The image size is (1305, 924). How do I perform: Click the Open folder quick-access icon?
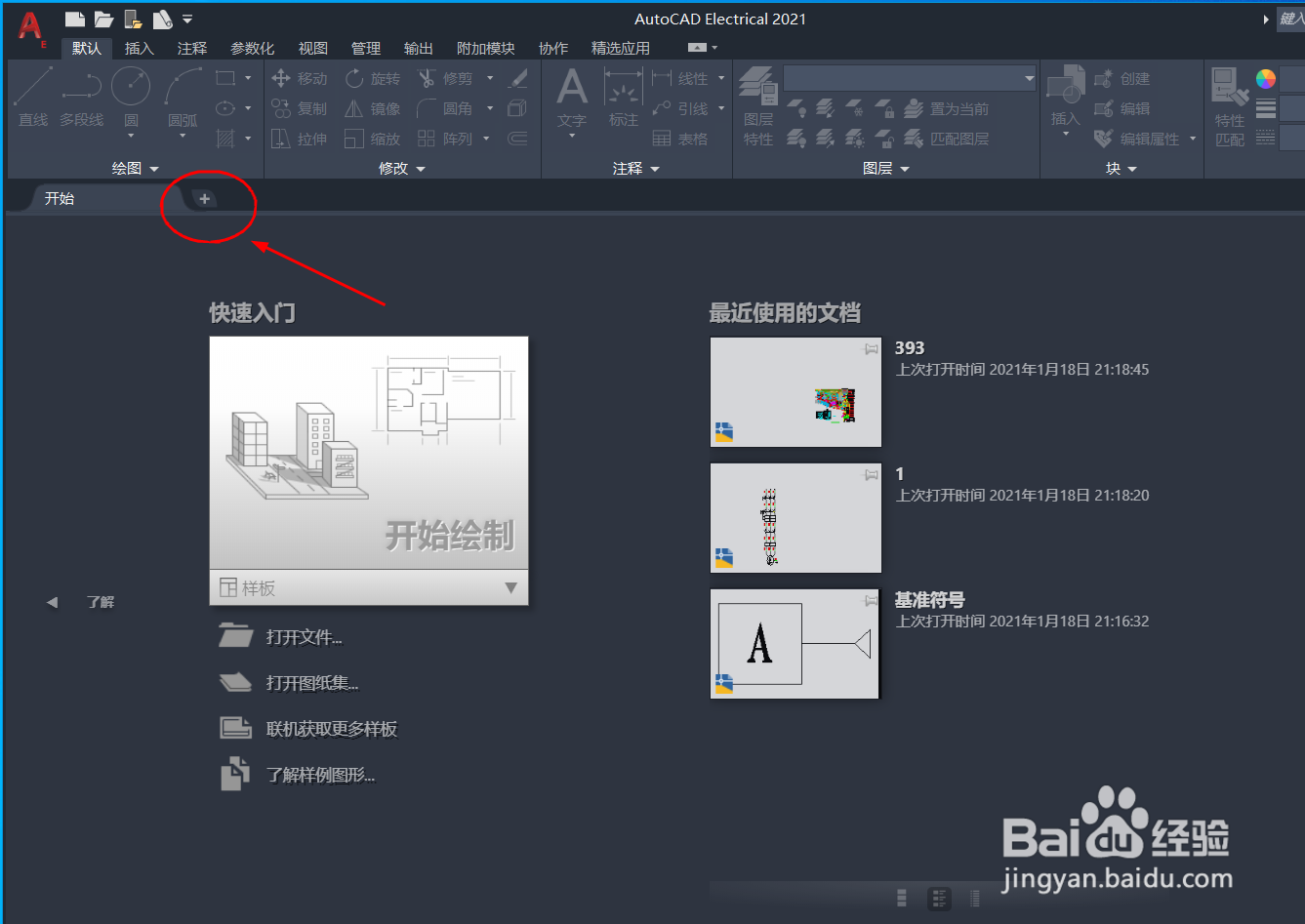click(x=103, y=19)
